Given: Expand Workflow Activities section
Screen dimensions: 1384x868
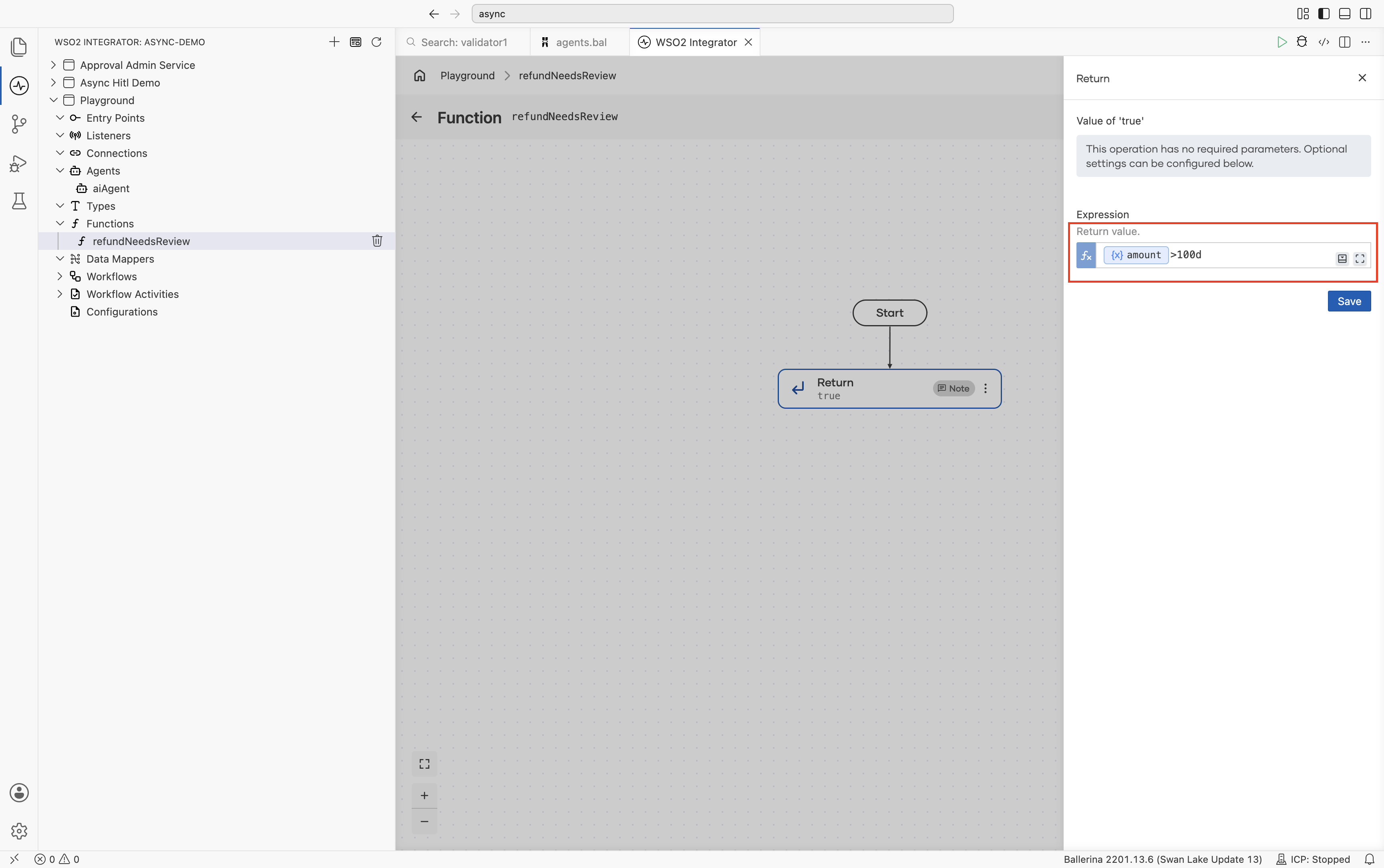Looking at the screenshot, I should (x=60, y=294).
